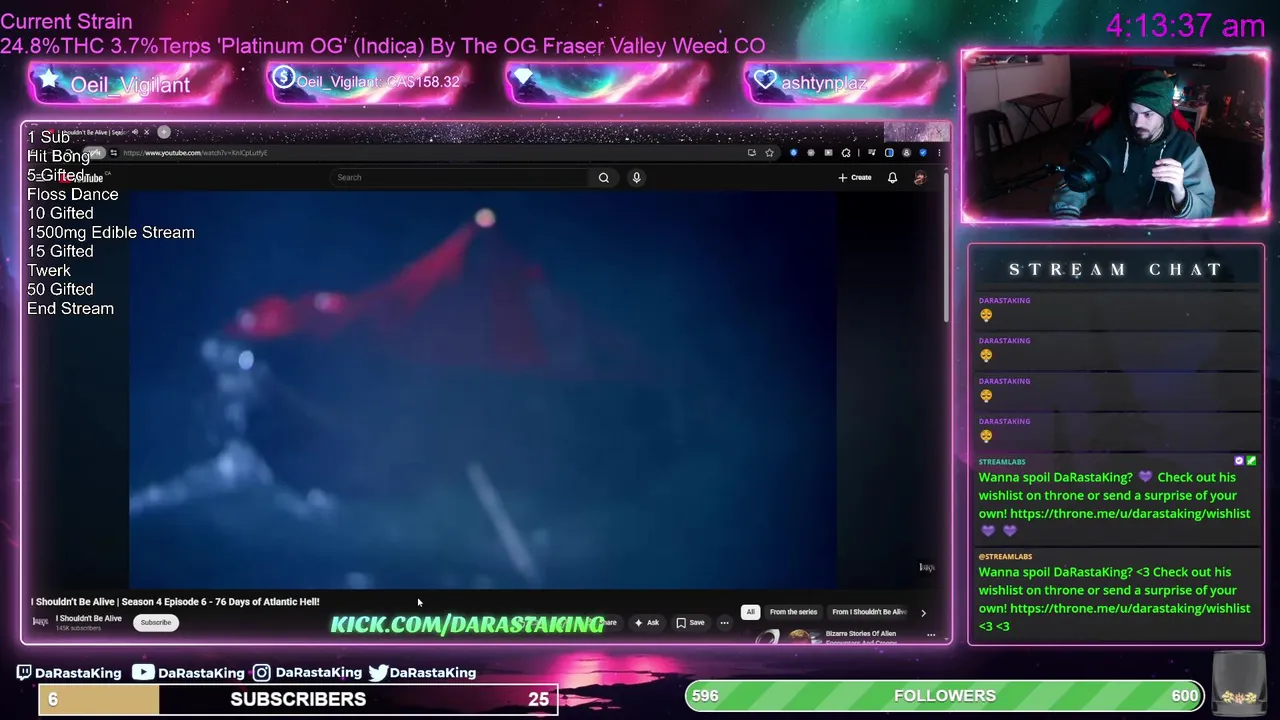
Task: Click the video title '76 Days of Atlantic Hell!'
Action: 175,602
